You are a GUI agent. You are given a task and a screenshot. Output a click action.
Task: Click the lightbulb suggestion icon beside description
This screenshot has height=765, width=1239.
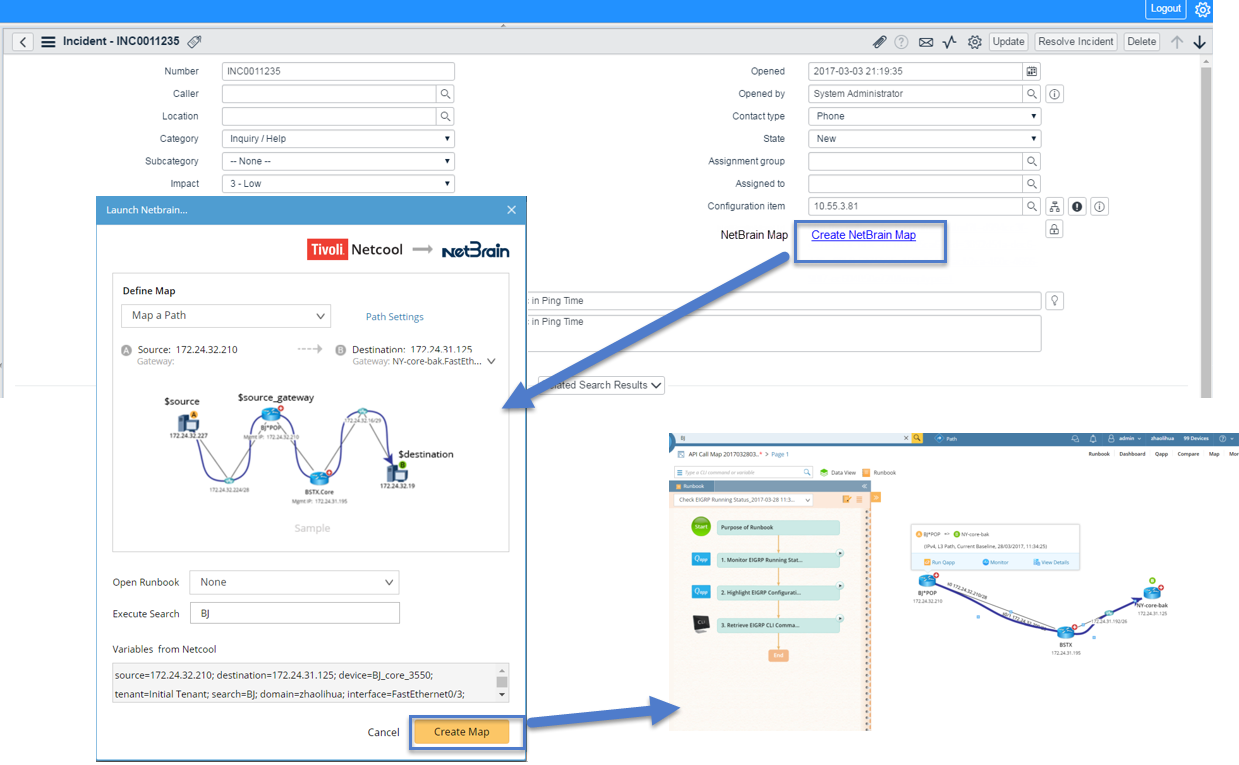pyautogui.click(x=1054, y=301)
